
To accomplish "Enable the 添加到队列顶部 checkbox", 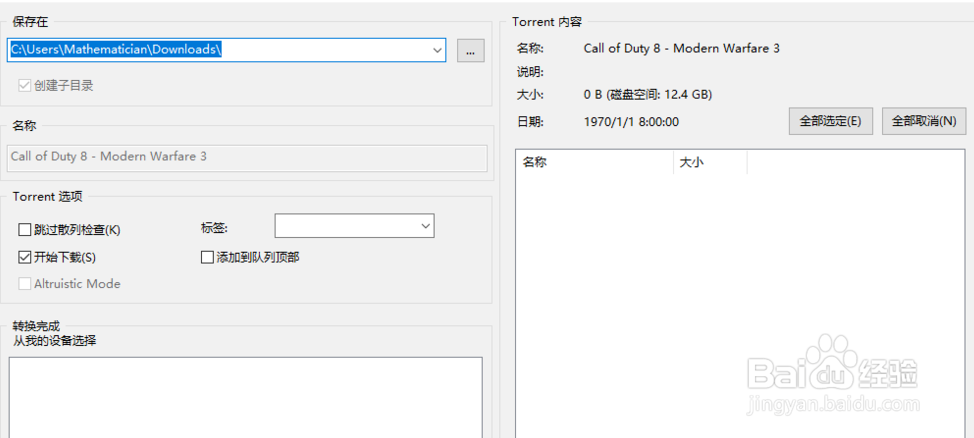I will coord(207,257).
